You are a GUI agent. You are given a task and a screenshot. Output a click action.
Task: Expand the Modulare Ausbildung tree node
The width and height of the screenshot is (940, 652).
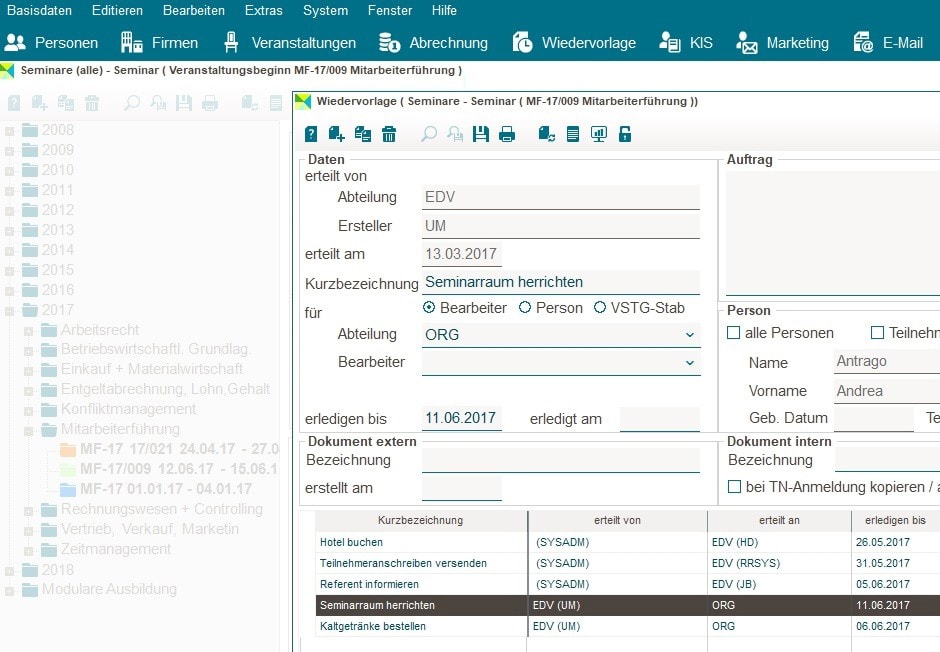(x=10, y=590)
